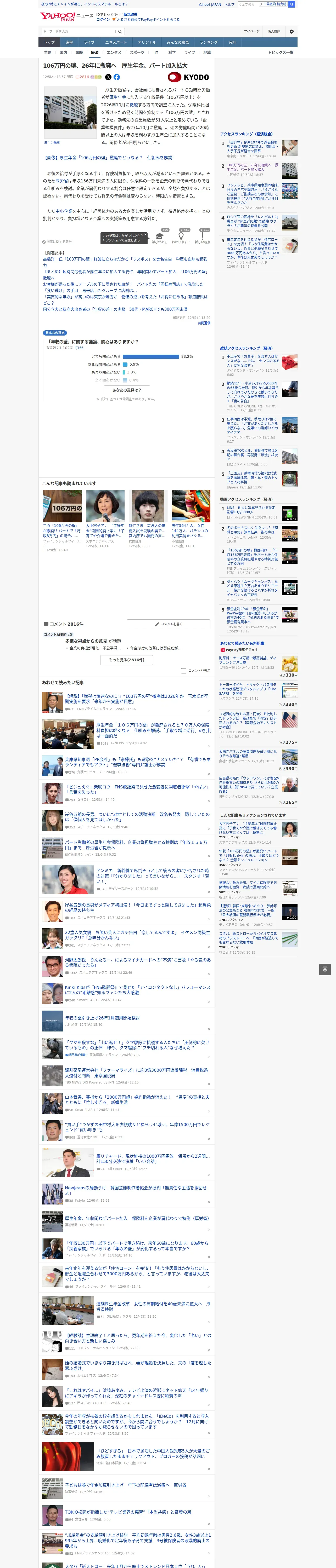Select the 国際 category

click(x=79, y=52)
